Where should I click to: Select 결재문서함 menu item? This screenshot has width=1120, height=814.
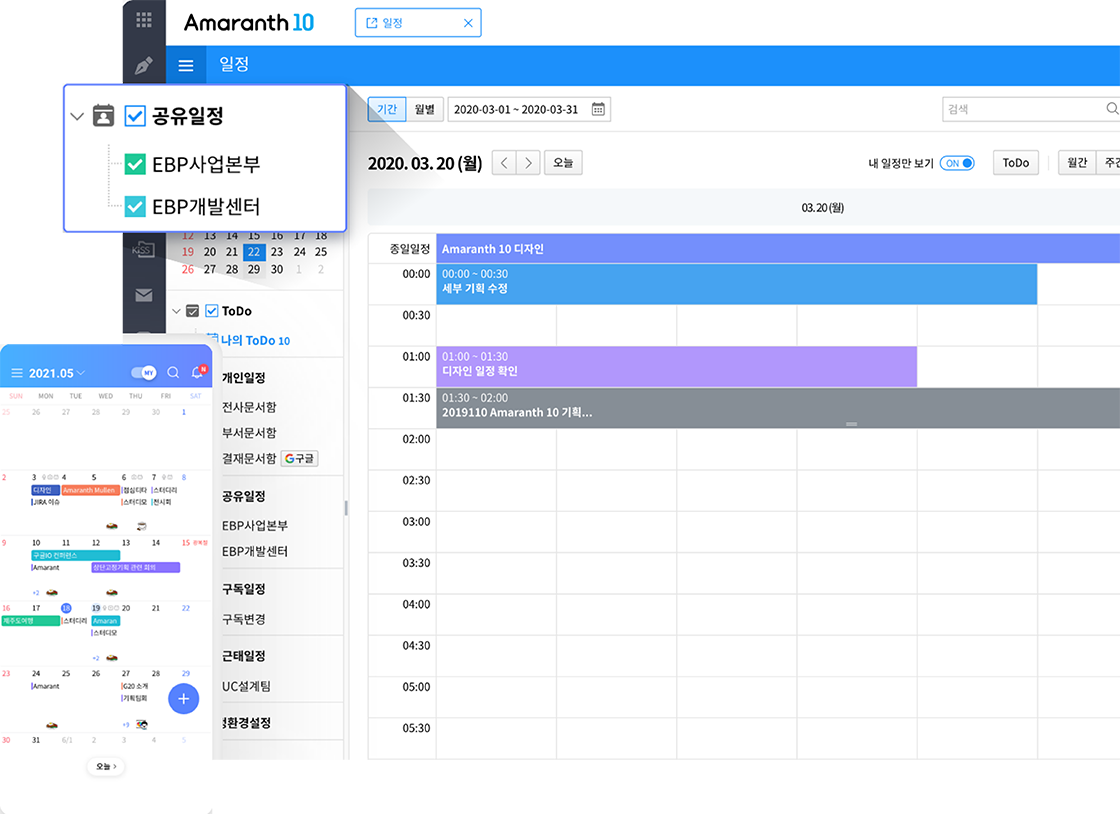249,458
